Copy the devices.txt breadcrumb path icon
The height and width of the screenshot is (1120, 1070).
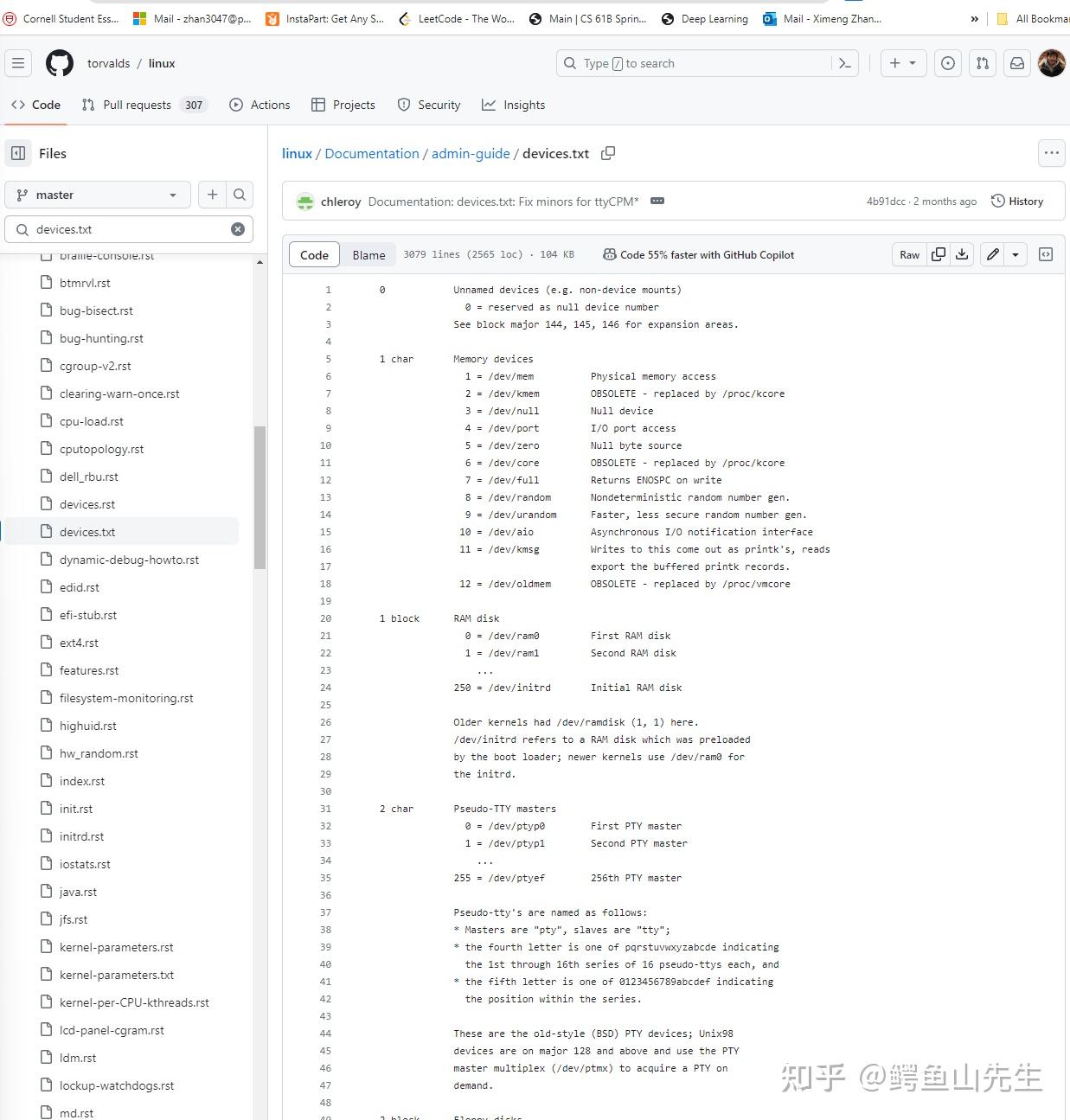pyautogui.click(x=608, y=152)
